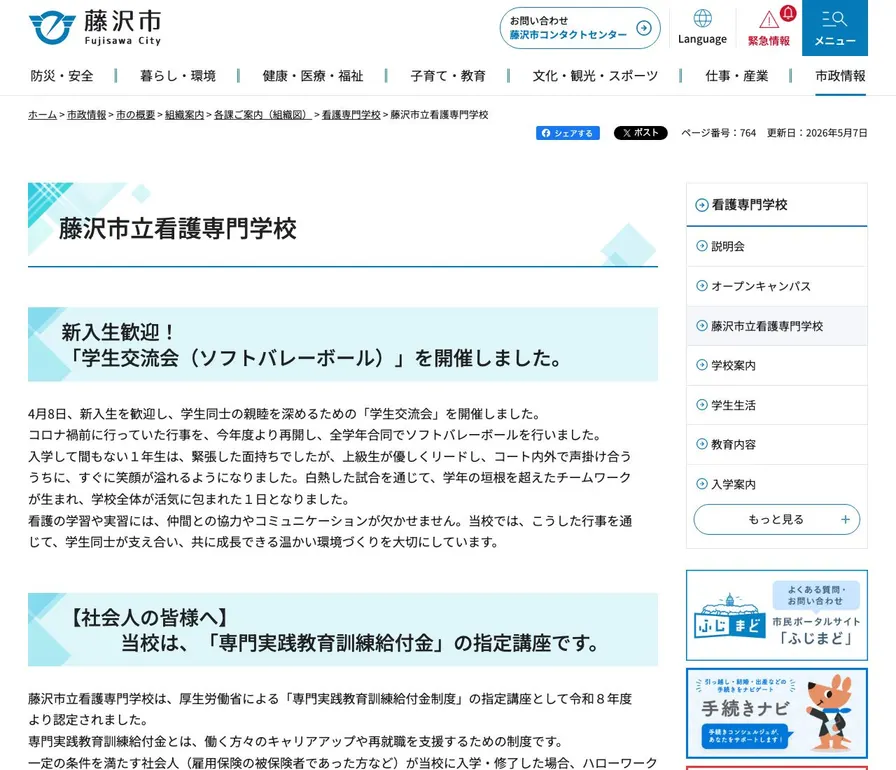Post page with X ポスト button

[640, 133]
